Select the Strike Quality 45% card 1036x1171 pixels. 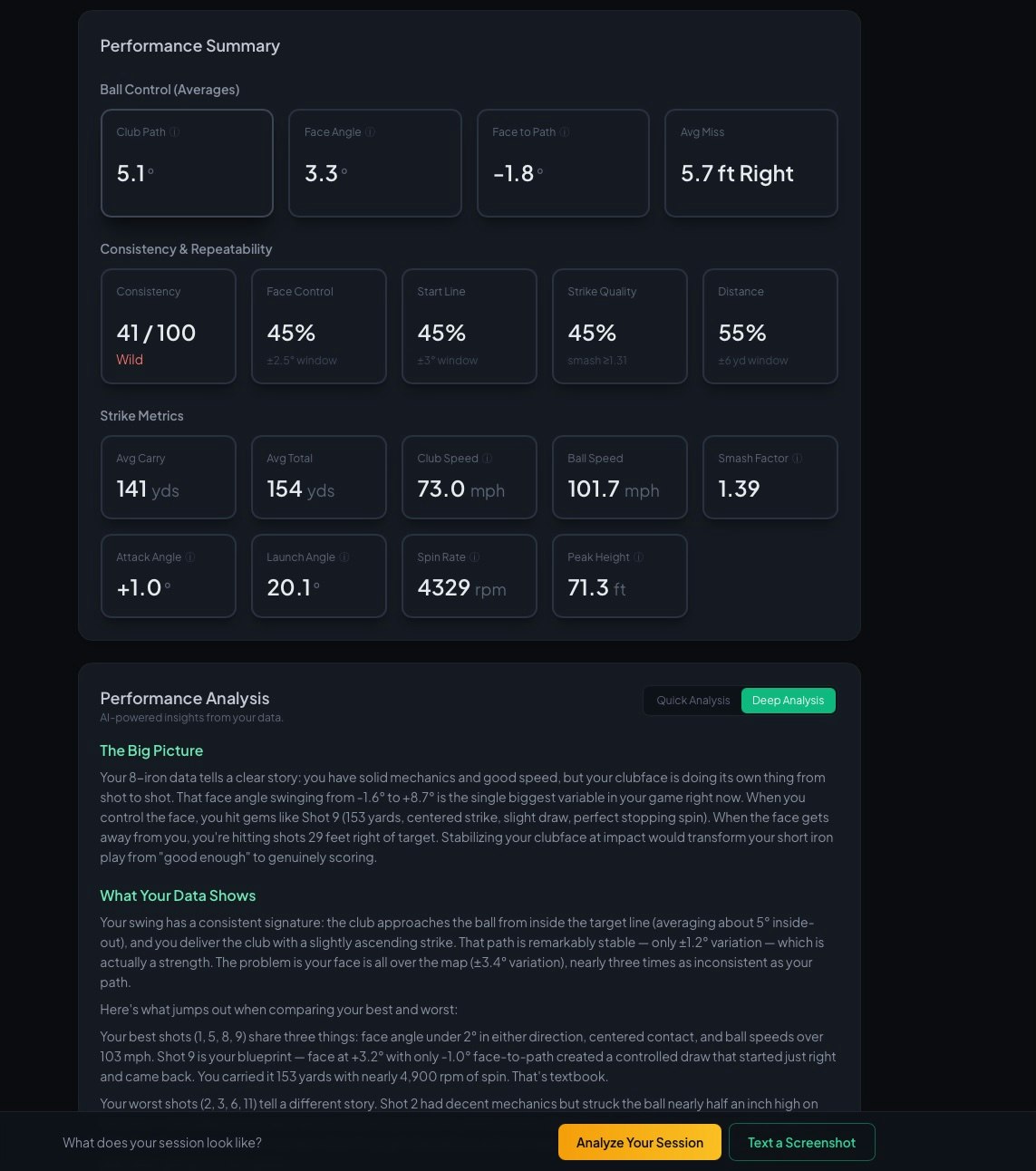coord(620,326)
